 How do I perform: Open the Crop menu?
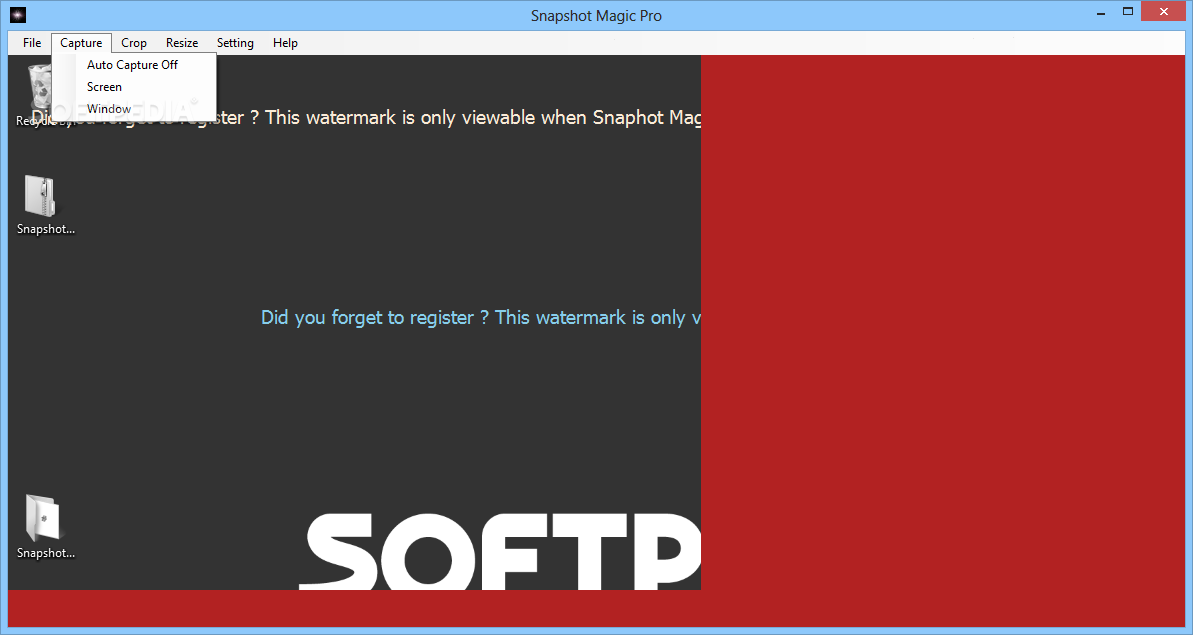coord(134,43)
